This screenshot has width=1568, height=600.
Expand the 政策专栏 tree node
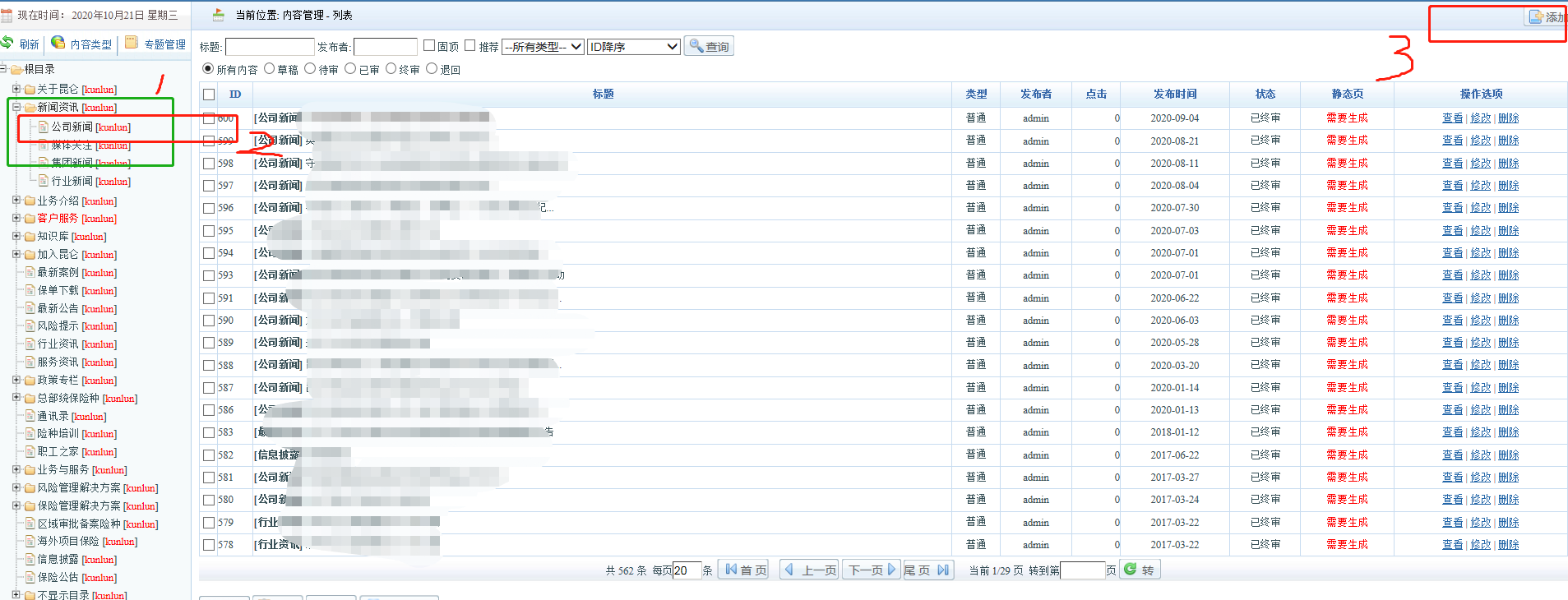(x=16, y=380)
